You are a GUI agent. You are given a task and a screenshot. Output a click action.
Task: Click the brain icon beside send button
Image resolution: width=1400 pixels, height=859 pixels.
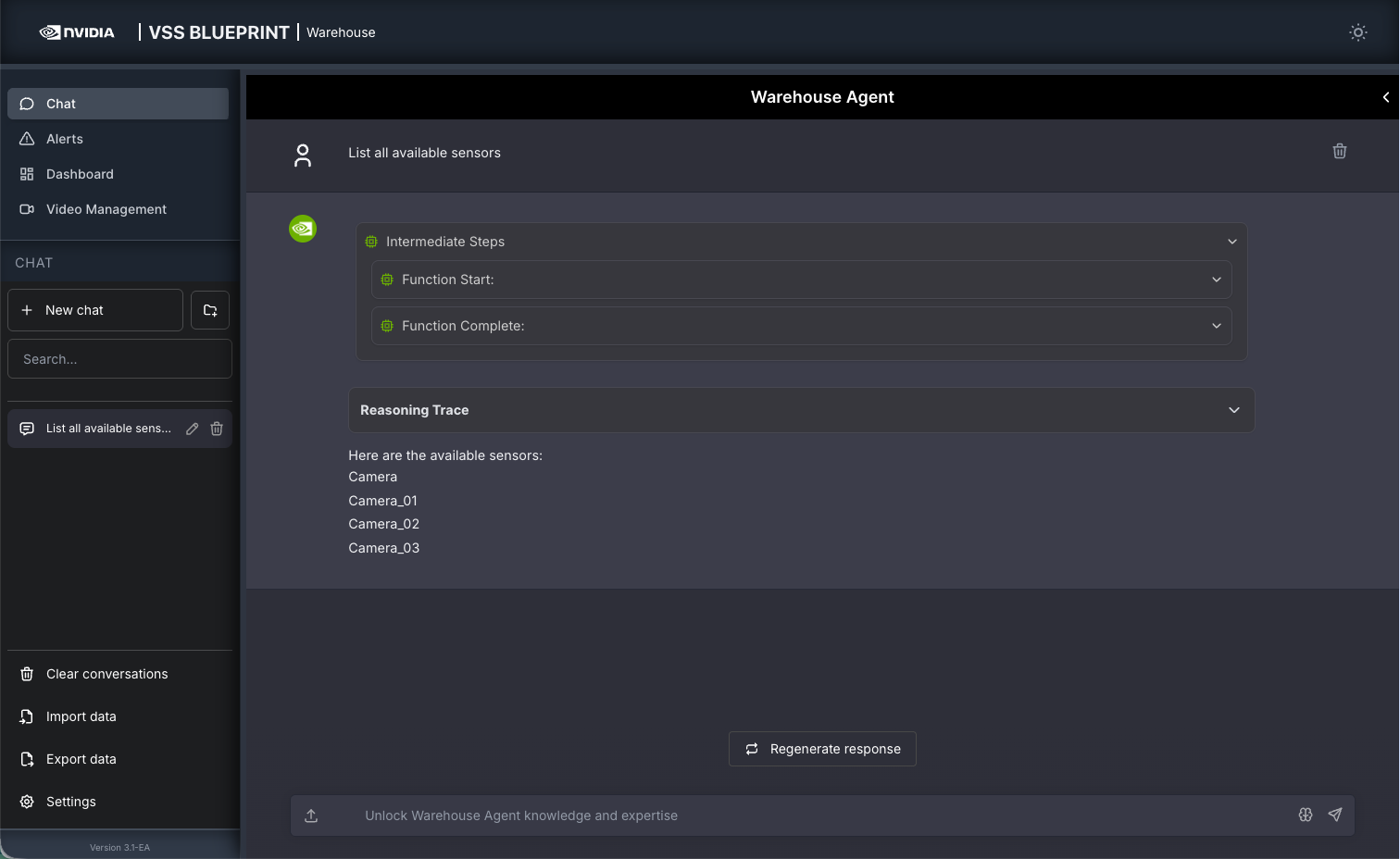point(1306,815)
